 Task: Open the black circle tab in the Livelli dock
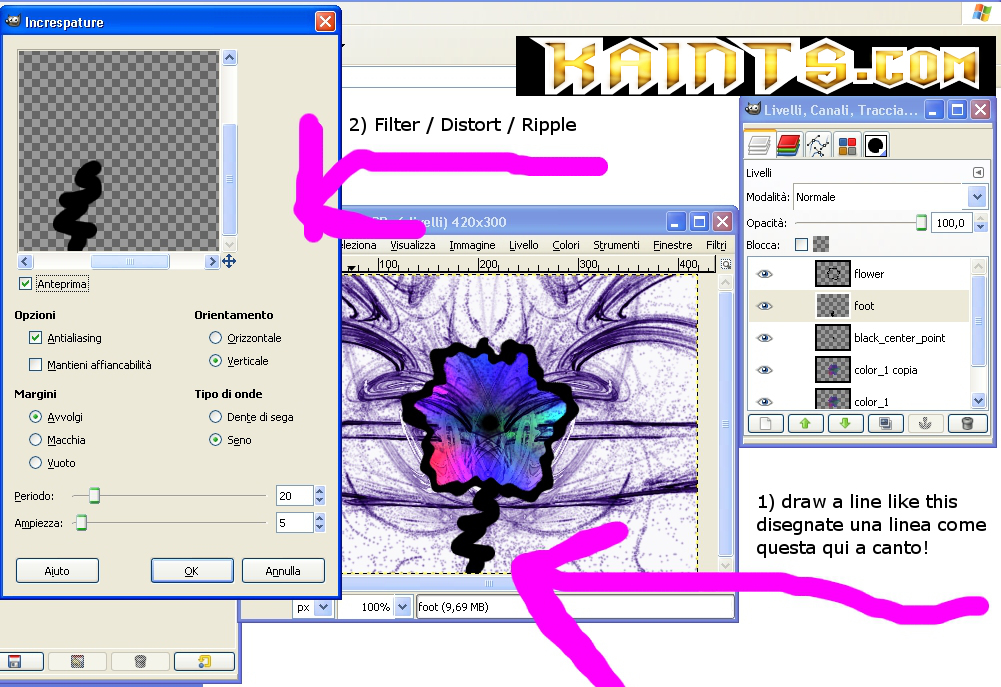[x=877, y=146]
